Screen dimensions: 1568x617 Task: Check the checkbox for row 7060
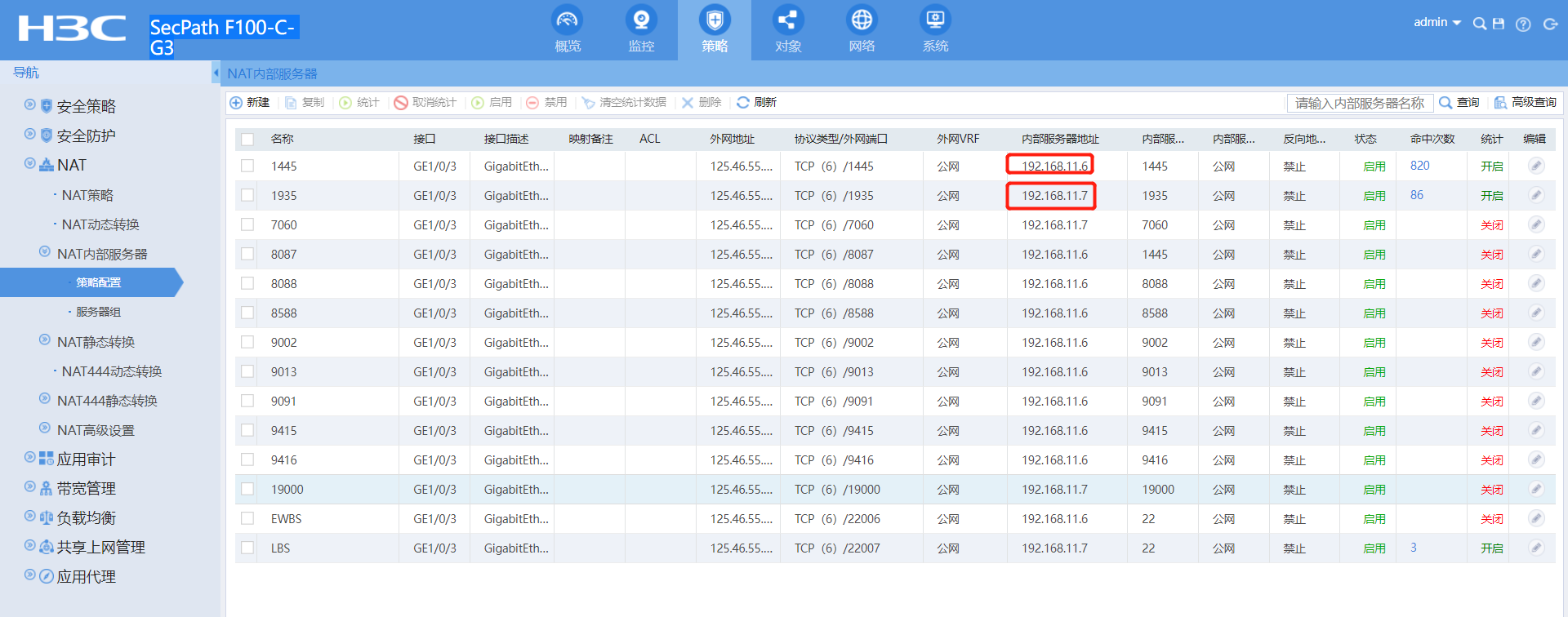pyautogui.click(x=247, y=224)
